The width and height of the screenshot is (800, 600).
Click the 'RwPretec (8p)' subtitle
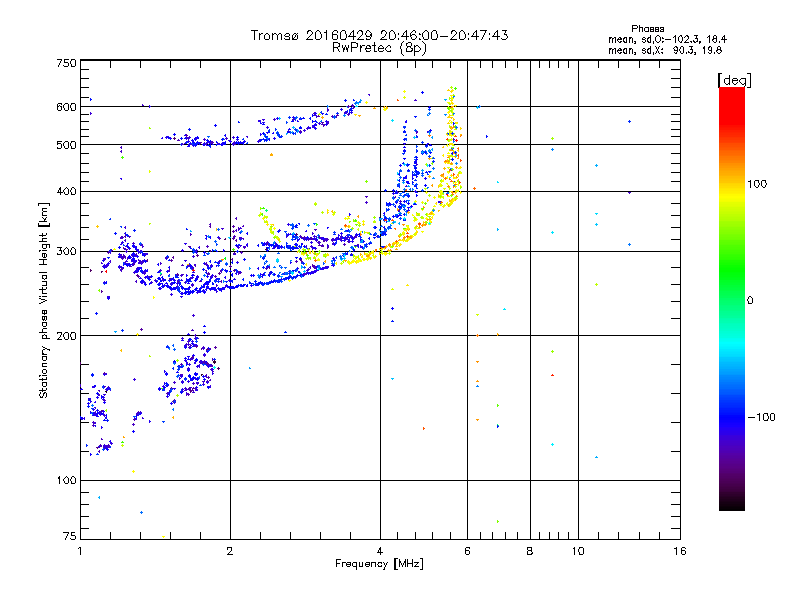(x=379, y=48)
